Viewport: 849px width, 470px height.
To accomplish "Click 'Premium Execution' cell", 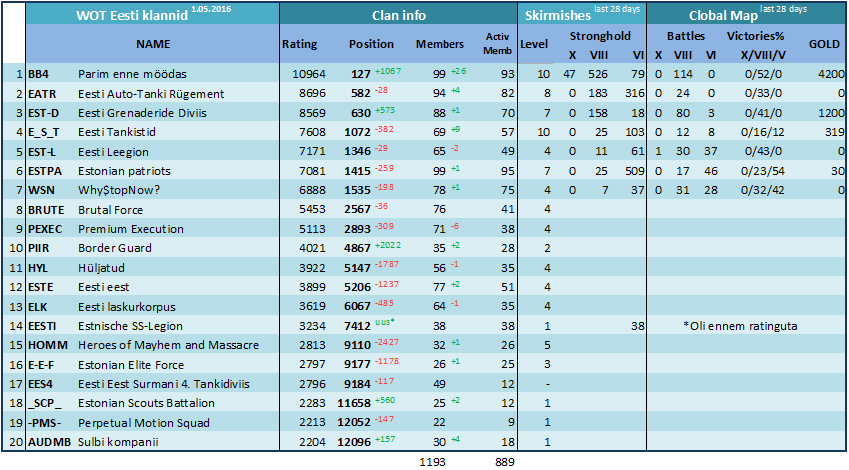I will [131, 229].
